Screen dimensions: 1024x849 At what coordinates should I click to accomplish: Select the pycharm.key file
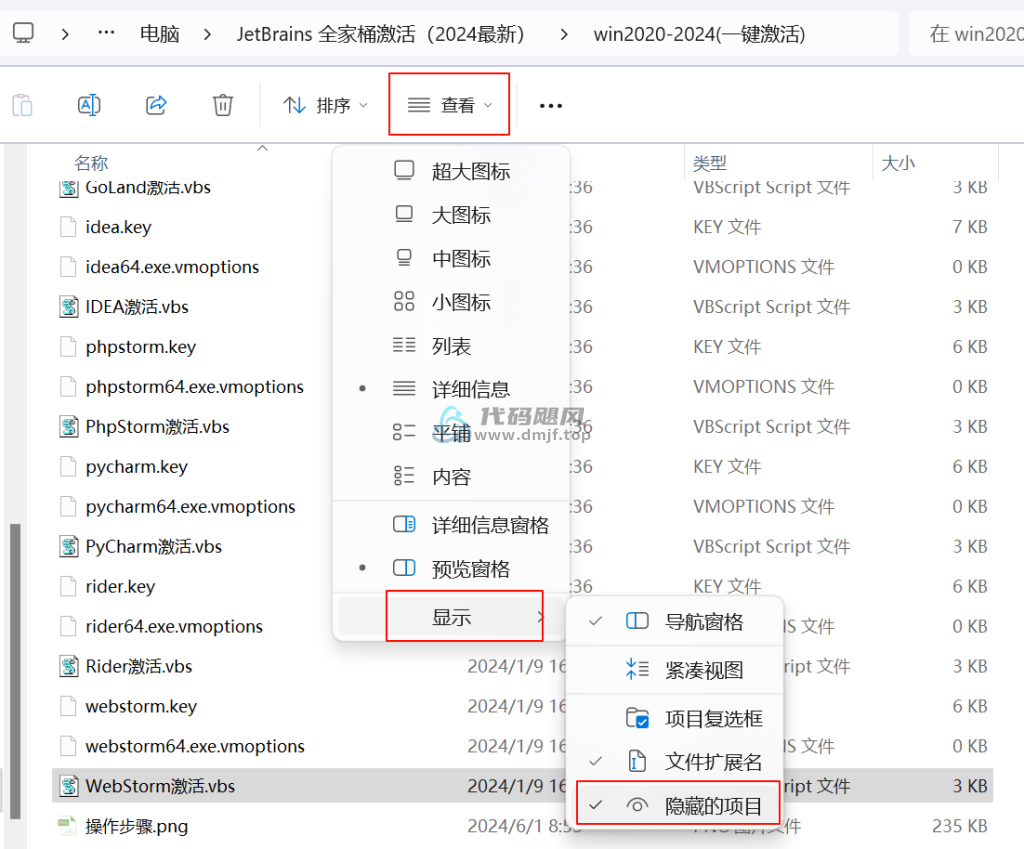[x=136, y=467]
